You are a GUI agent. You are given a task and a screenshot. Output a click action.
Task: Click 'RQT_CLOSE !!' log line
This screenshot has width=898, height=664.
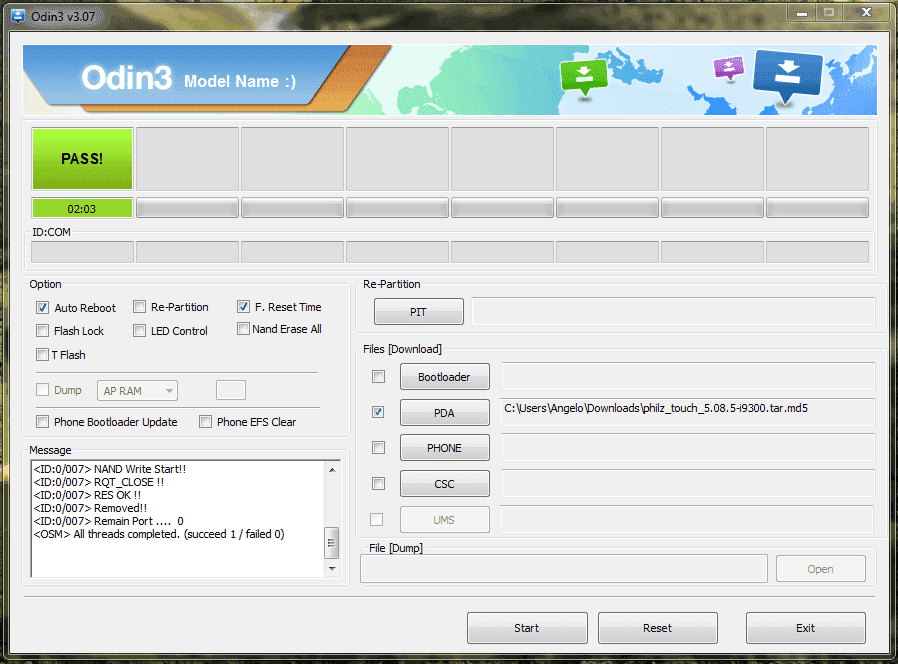(99, 482)
